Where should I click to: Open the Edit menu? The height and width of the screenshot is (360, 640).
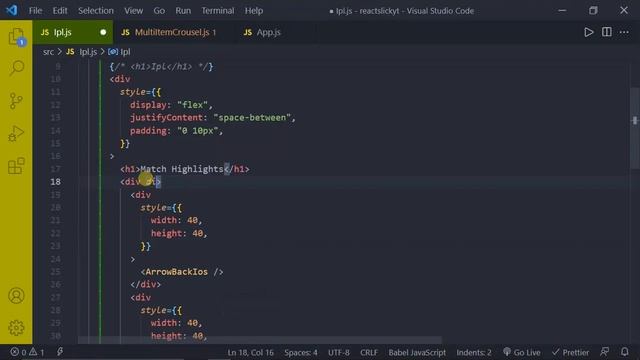(x=60, y=11)
